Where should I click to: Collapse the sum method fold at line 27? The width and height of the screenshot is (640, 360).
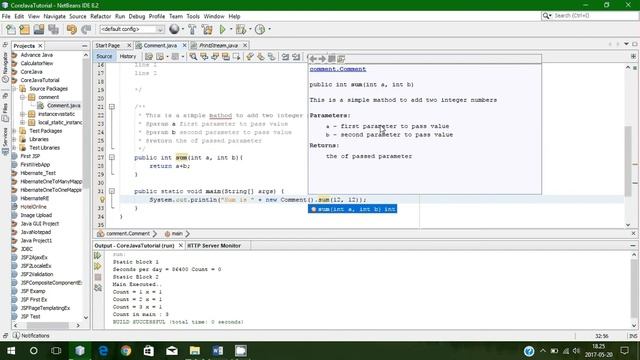(x=112, y=157)
